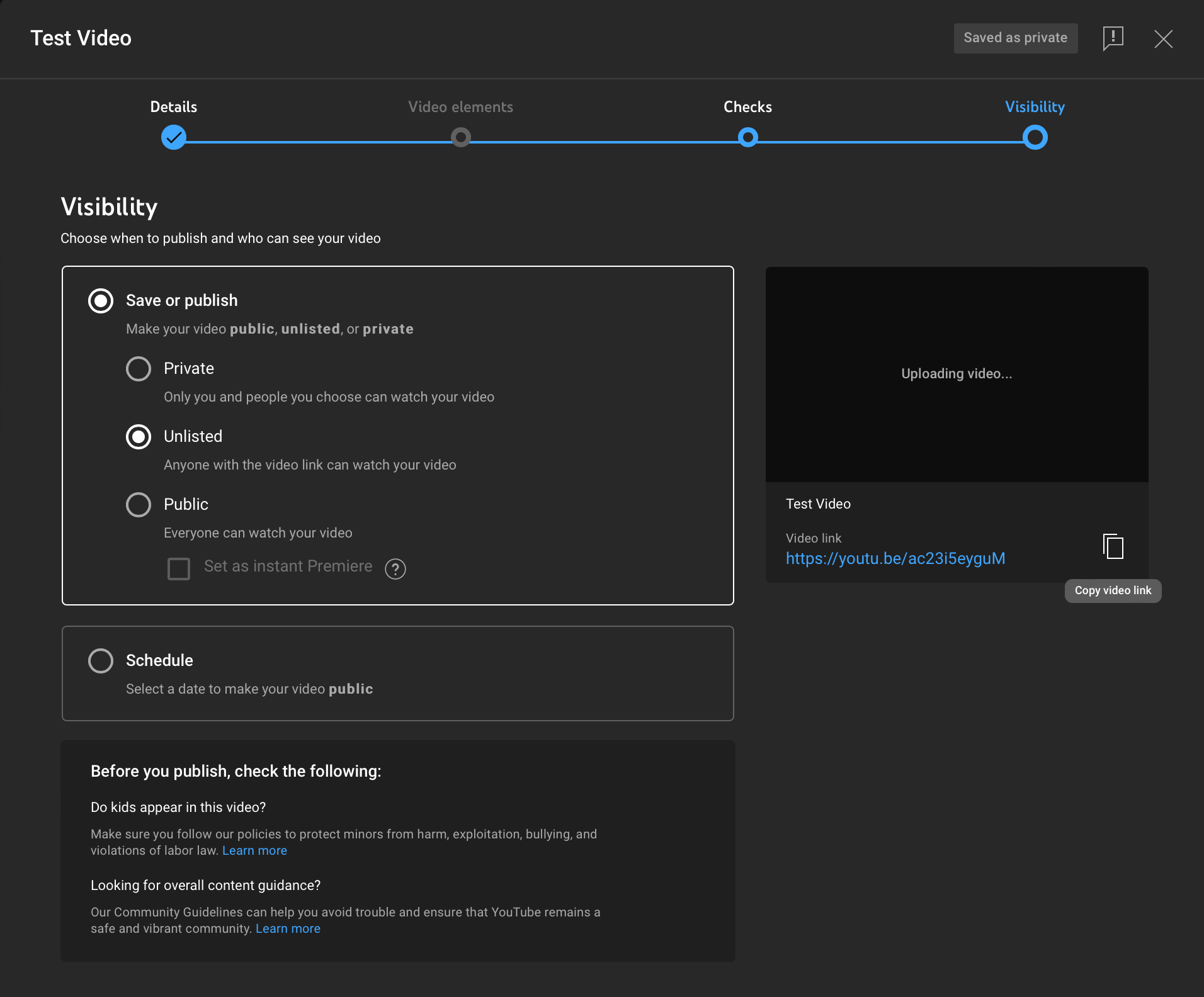
Task: Select the Public visibility option
Action: [x=139, y=504]
